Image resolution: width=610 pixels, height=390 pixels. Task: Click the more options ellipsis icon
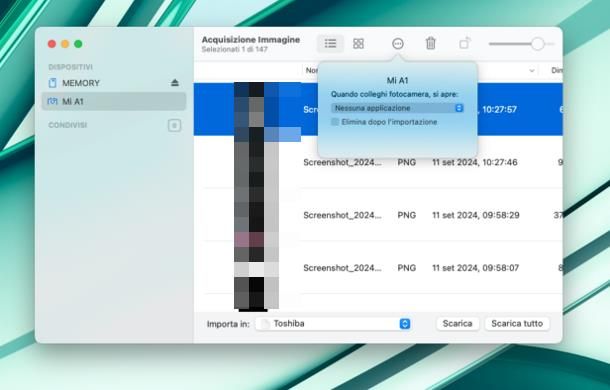tap(398, 44)
